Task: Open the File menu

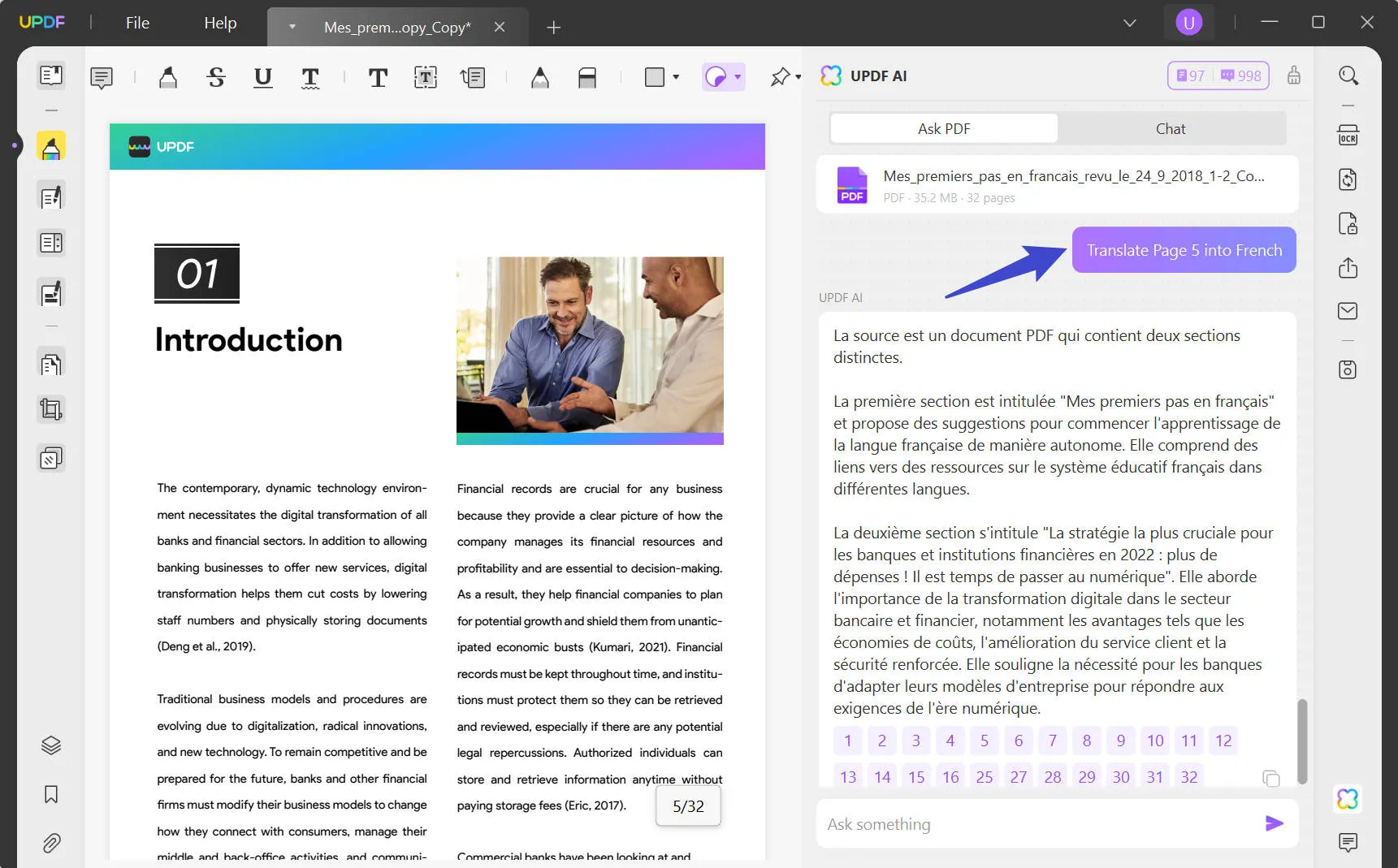Action: (136, 22)
